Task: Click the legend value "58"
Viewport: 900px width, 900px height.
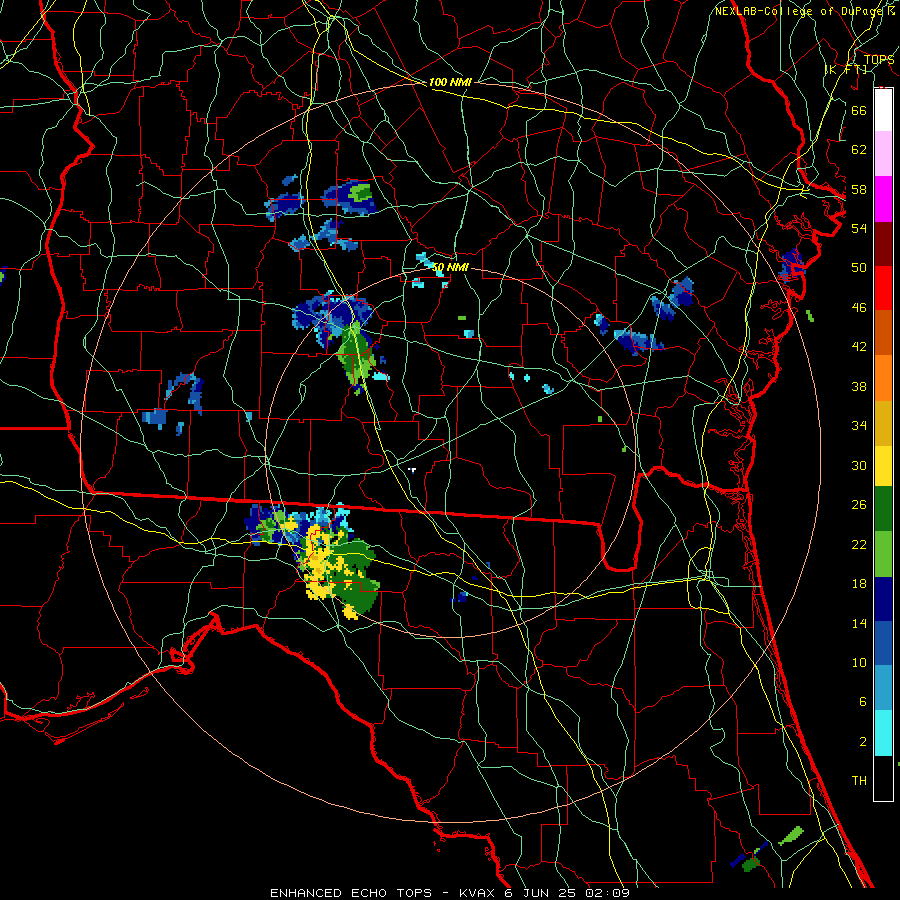Action: tap(859, 189)
